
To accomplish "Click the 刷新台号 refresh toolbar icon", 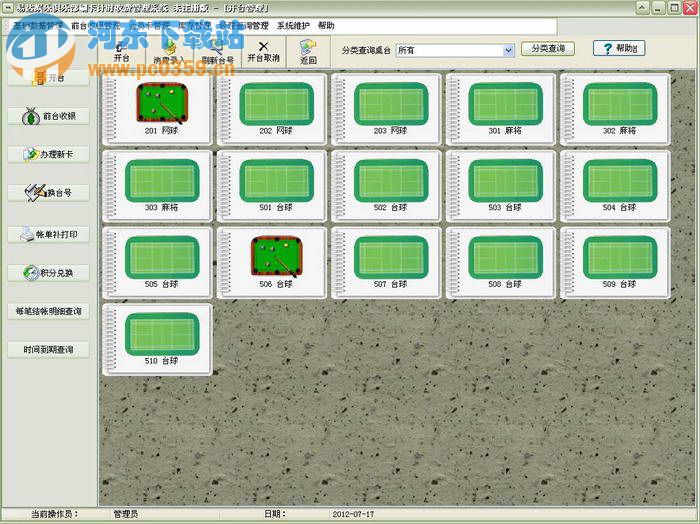I will [x=217, y=52].
